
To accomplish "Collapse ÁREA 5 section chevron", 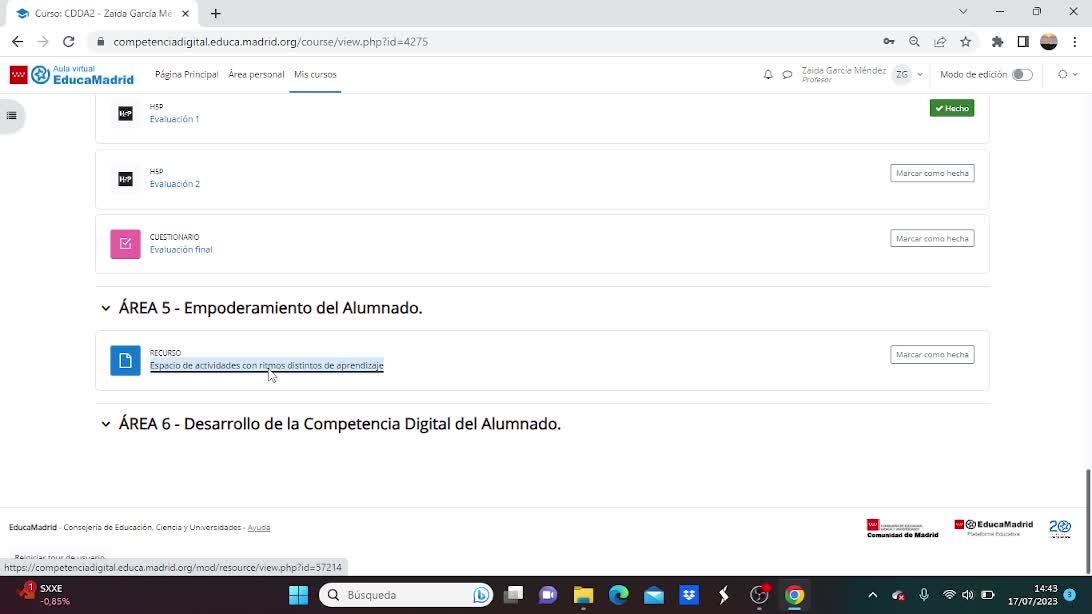I will point(106,308).
